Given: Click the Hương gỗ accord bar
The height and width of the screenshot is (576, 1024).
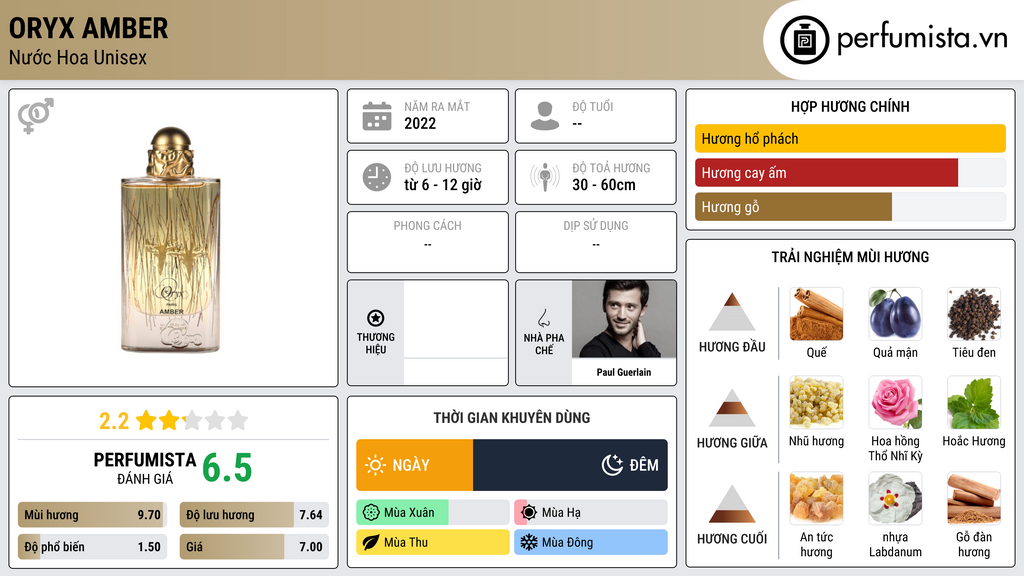Looking at the screenshot, I should [850, 207].
